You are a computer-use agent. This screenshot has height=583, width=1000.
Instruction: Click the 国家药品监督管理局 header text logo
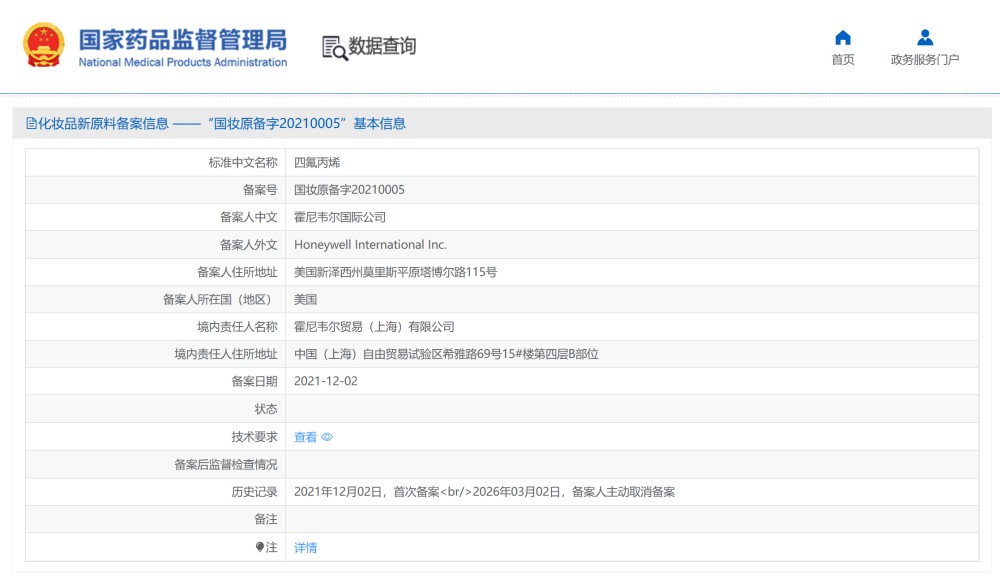[x=182, y=41]
